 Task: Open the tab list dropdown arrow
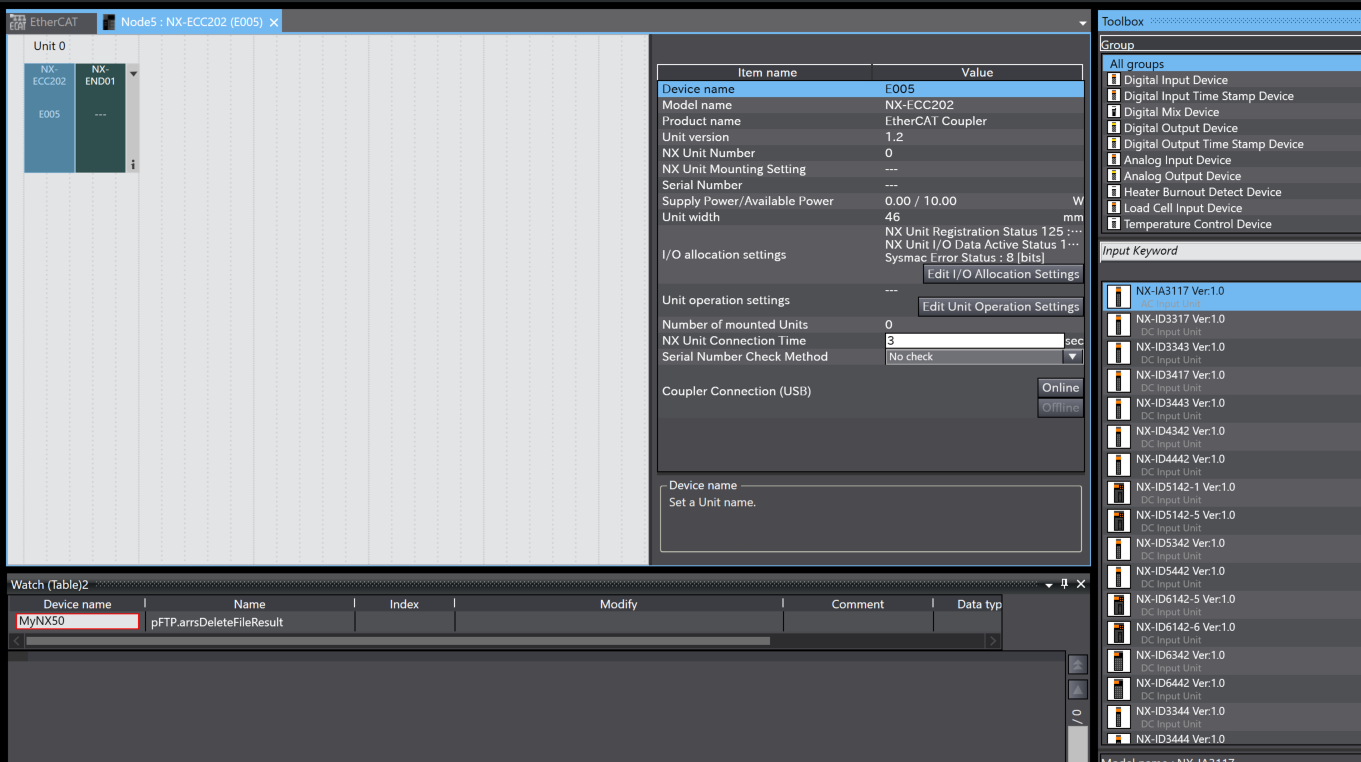coord(1082,23)
